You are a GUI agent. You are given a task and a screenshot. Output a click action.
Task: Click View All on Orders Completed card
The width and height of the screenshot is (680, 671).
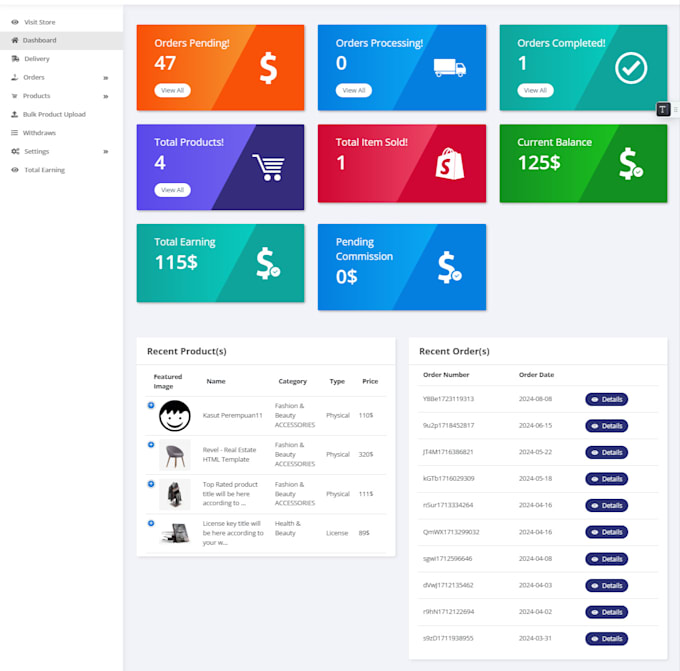[535, 90]
